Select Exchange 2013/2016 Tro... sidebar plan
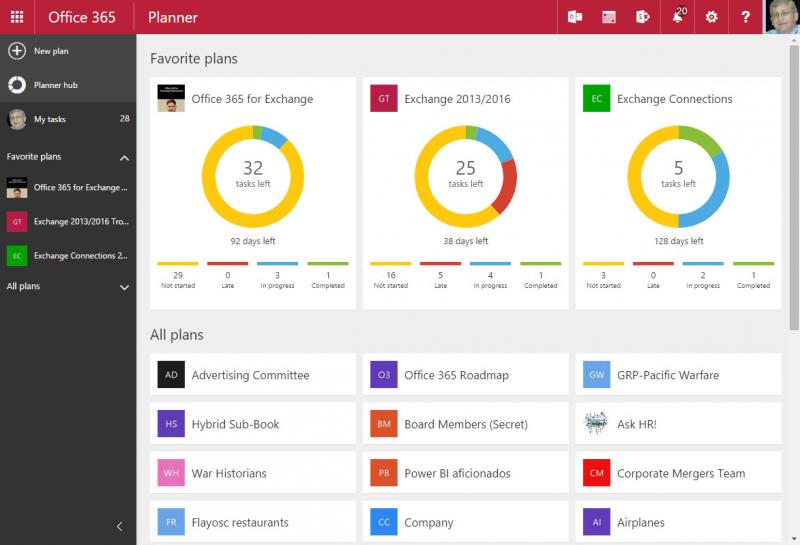Image resolution: width=800 pixels, height=545 pixels. coord(68,221)
